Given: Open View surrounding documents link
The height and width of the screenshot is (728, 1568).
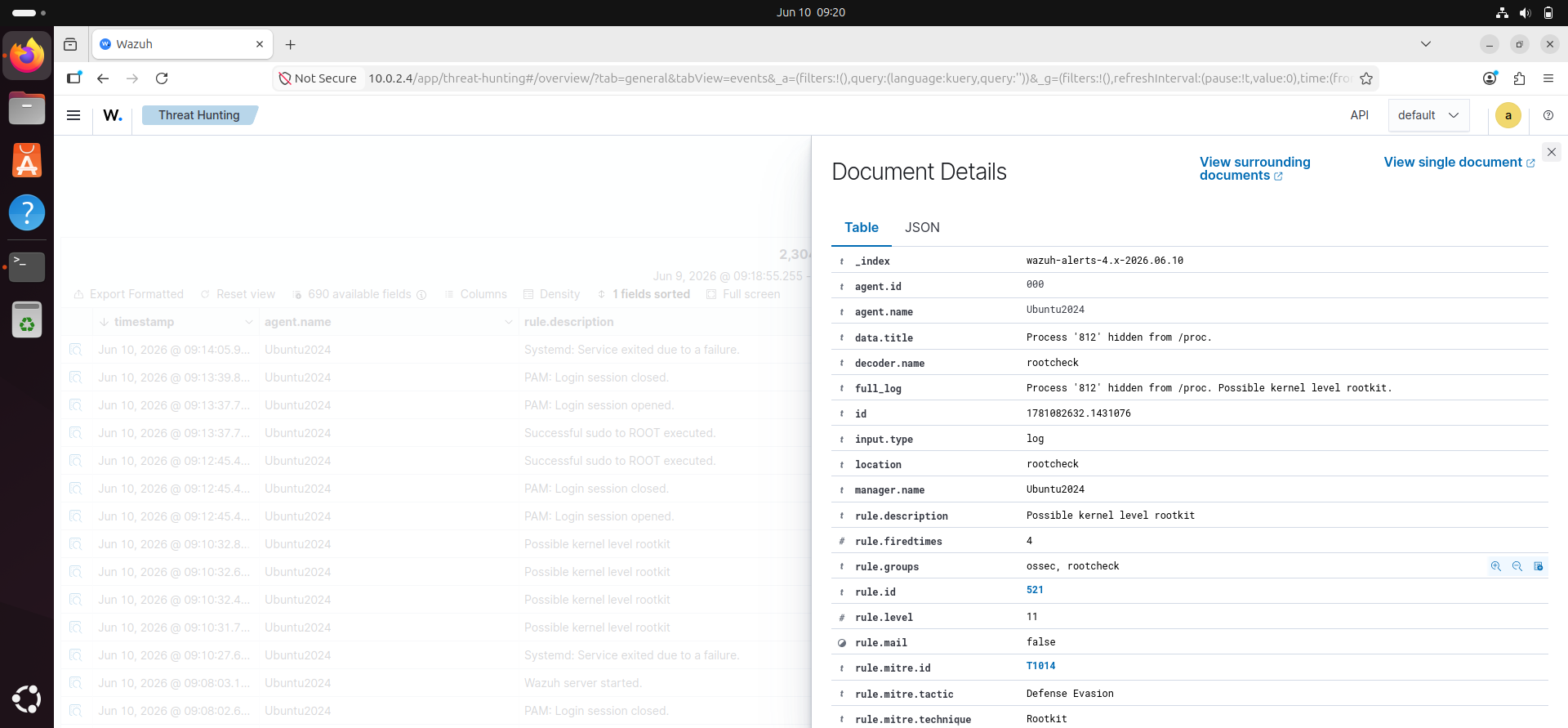Looking at the screenshot, I should [1254, 168].
